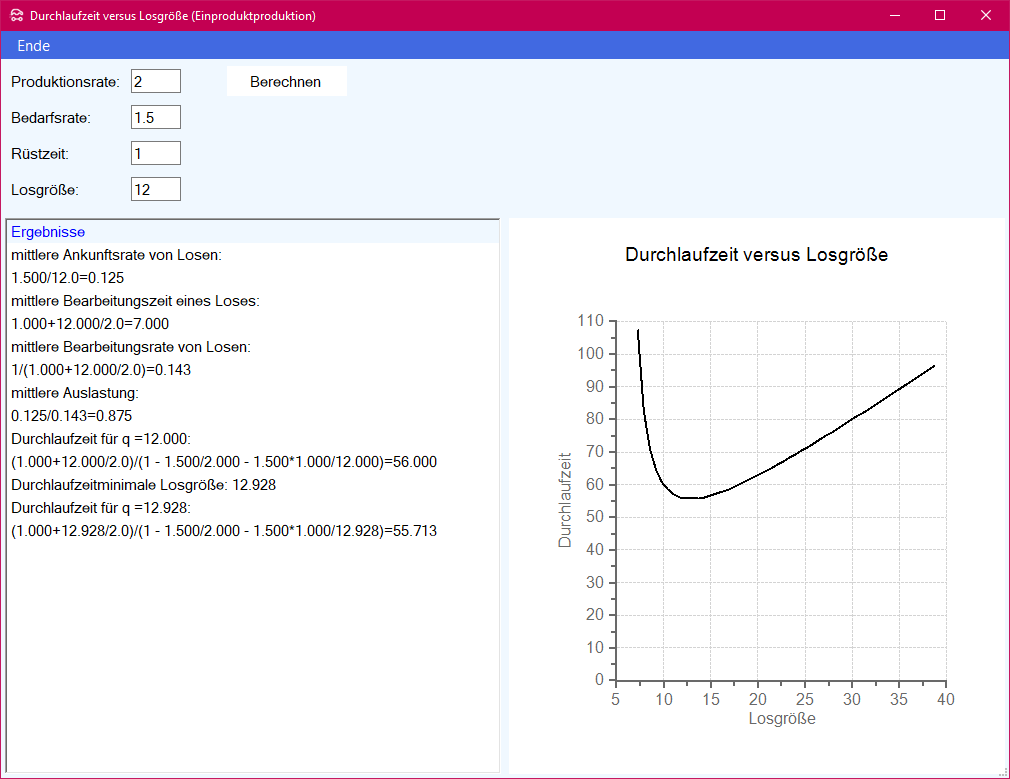
Task: Click the Produktionsrate input field
Action: pos(155,81)
